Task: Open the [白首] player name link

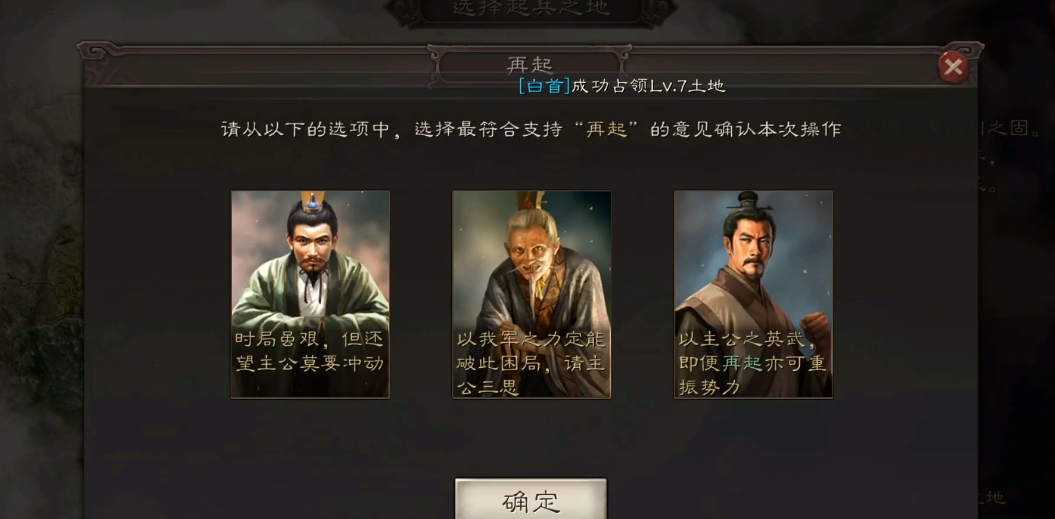Action: 544,85
